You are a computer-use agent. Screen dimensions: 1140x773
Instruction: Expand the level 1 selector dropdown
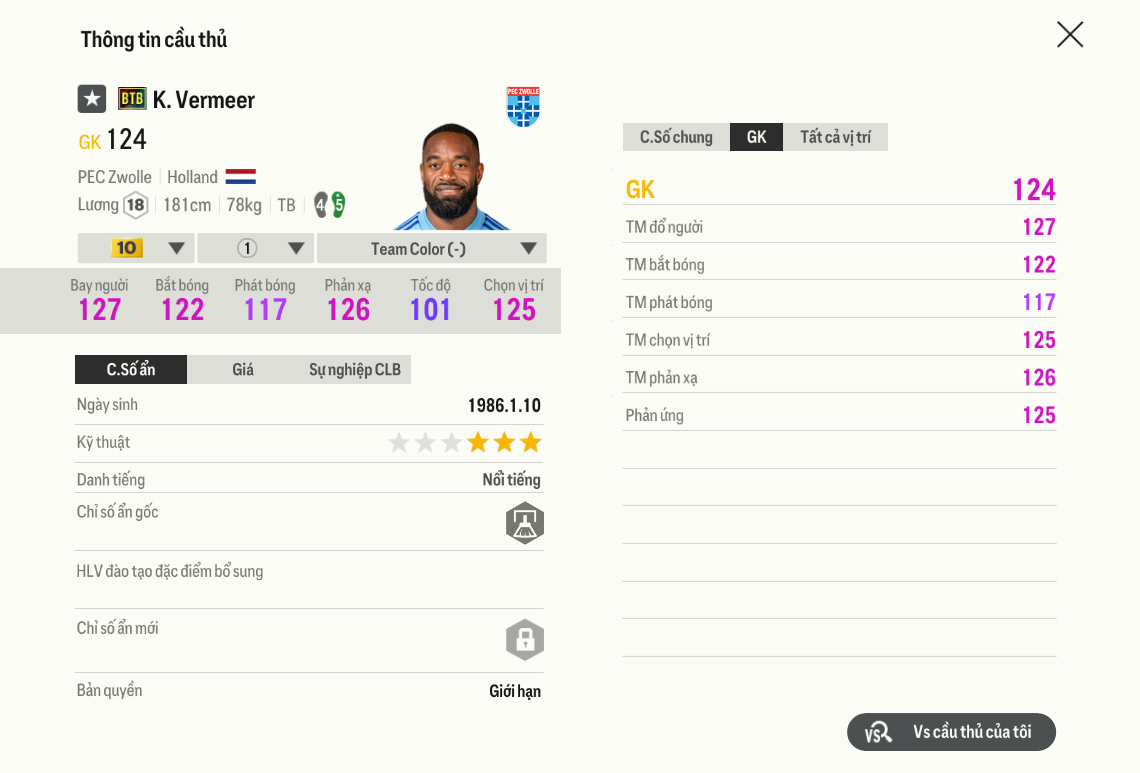point(256,248)
